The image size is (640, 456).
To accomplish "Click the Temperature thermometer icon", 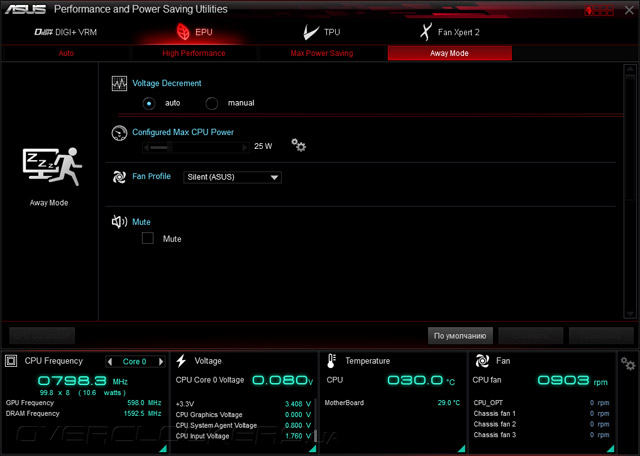I will coord(331,361).
